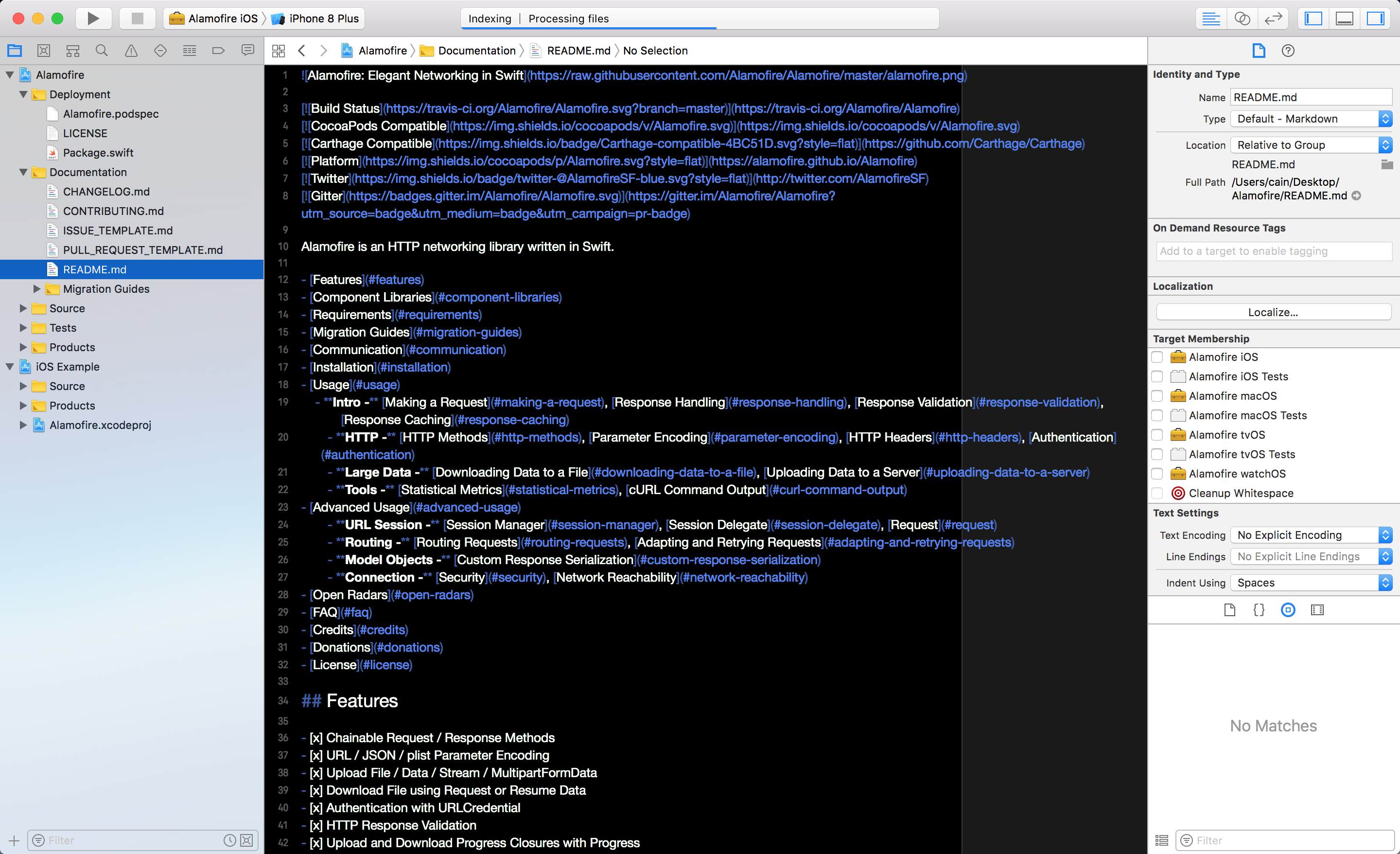Open the Quick Help inspector
The width and height of the screenshot is (1400, 854).
[x=1288, y=51]
